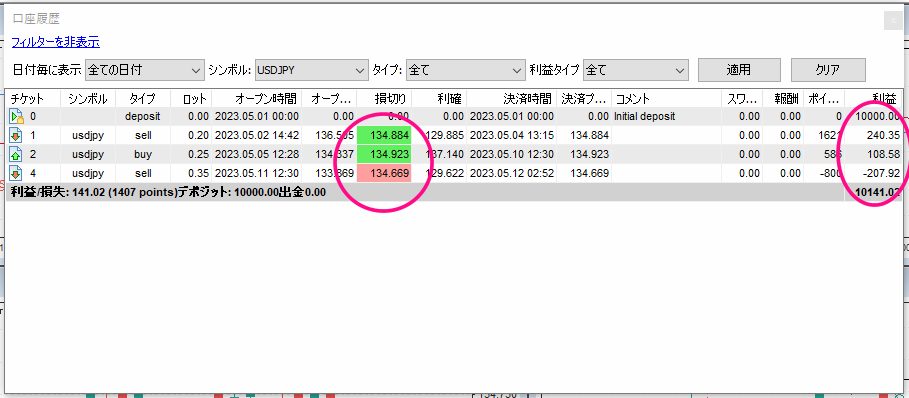Open the 利益タイプ filter dropdown
Screen dimensions: 909x398
click(636, 70)
